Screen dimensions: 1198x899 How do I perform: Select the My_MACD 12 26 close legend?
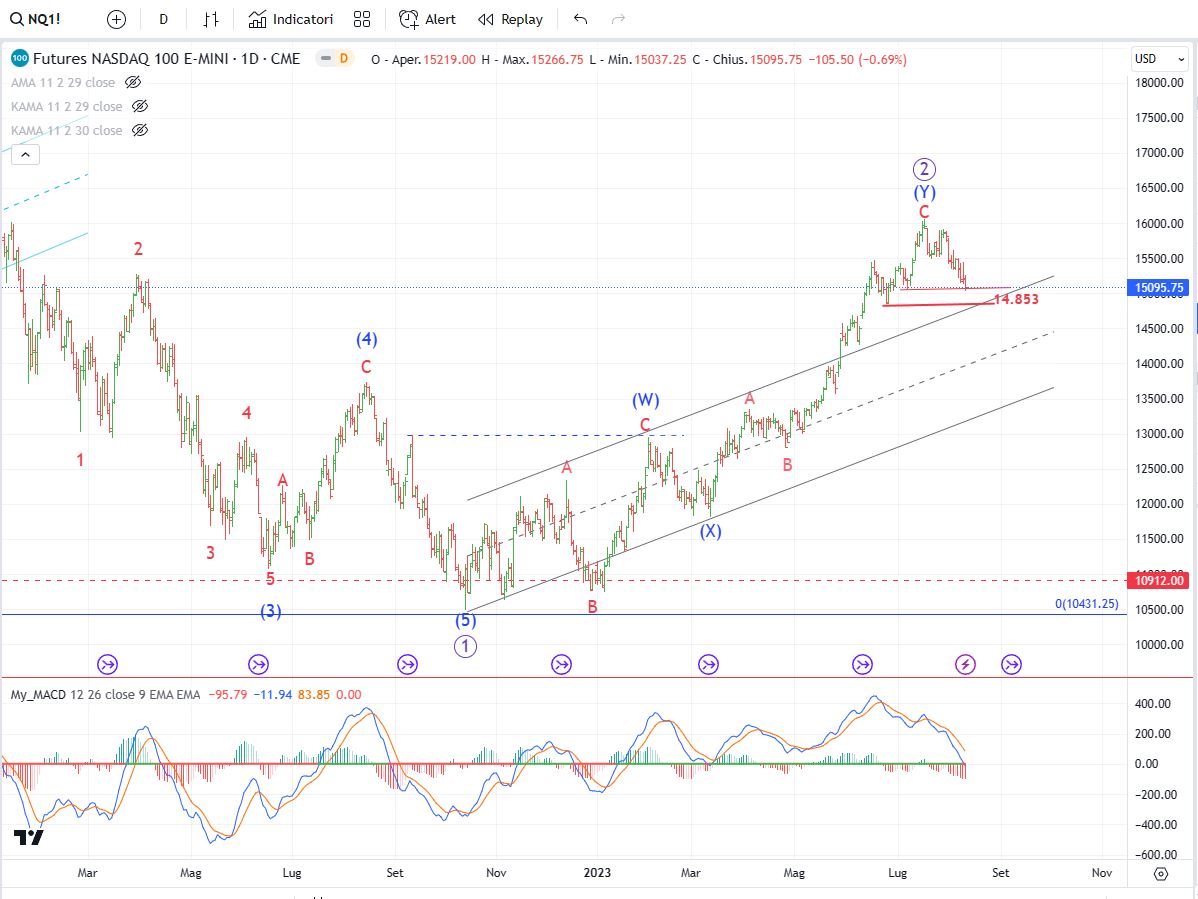(x=105, y=695)
